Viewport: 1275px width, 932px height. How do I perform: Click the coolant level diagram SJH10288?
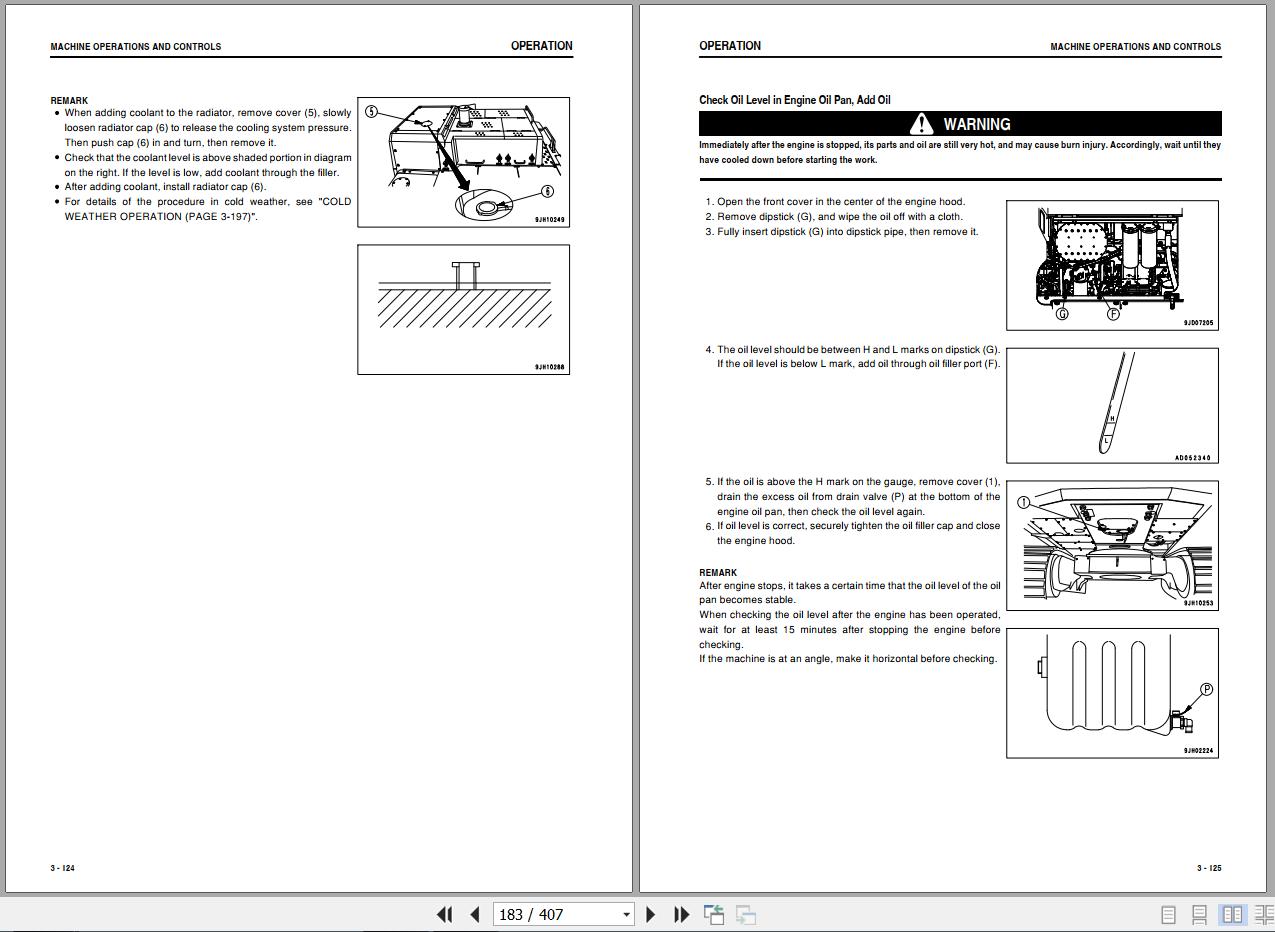point(464,310)
